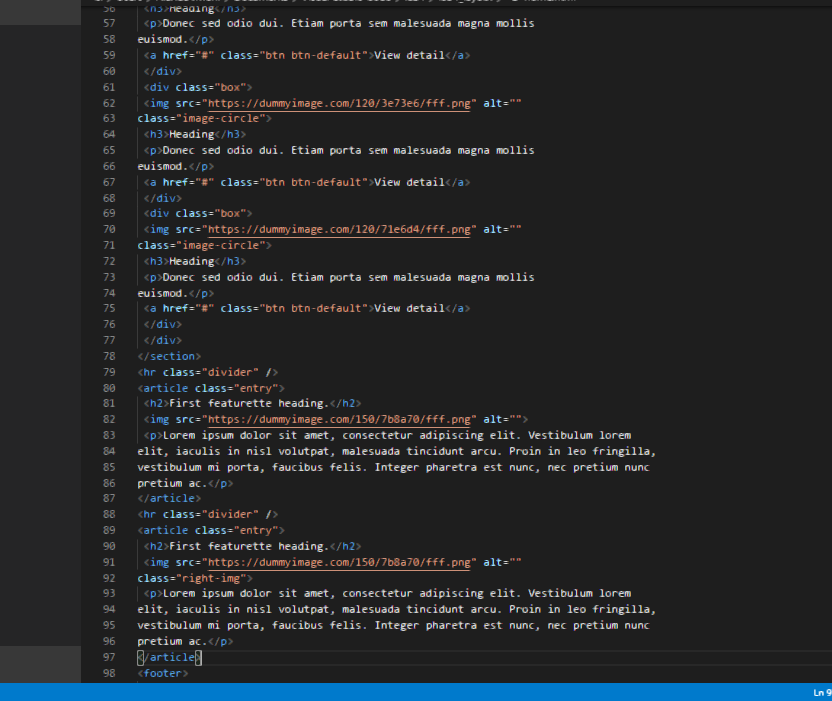Viewport: 832px width, 701px height.
Task: Click the hr divider tag on line 79
Action: point(207,372)
